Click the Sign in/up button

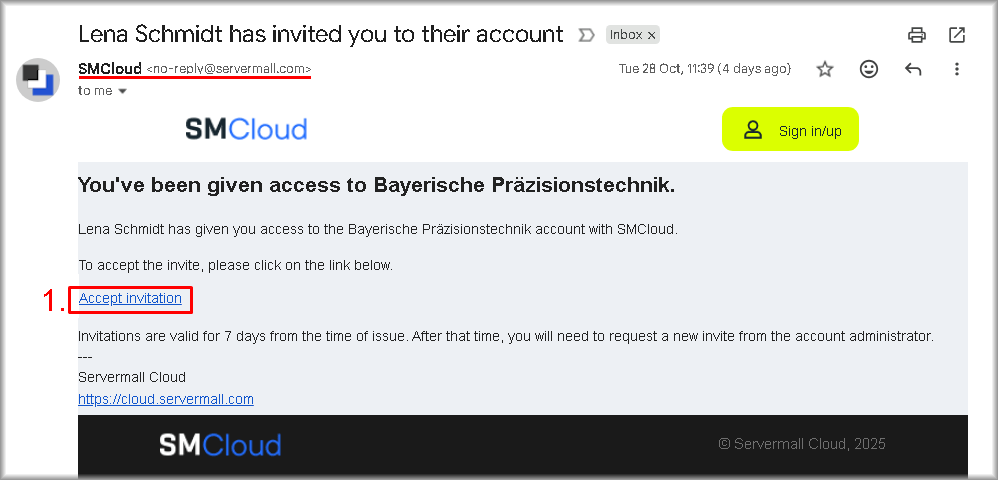click(790, 129)
